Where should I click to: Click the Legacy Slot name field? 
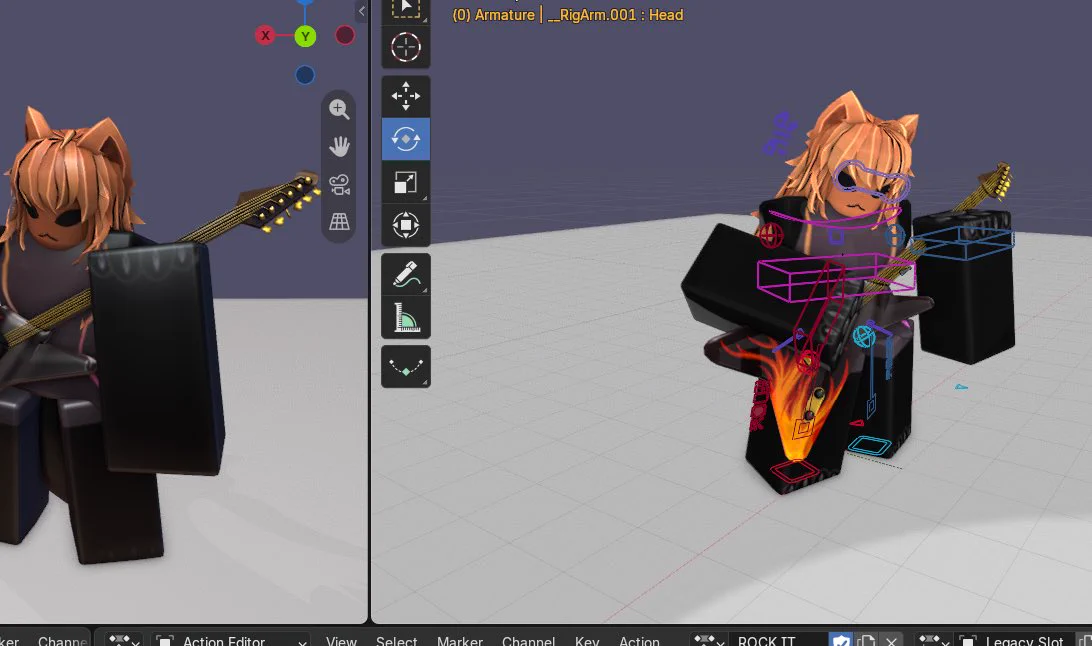pos(1014,640)
